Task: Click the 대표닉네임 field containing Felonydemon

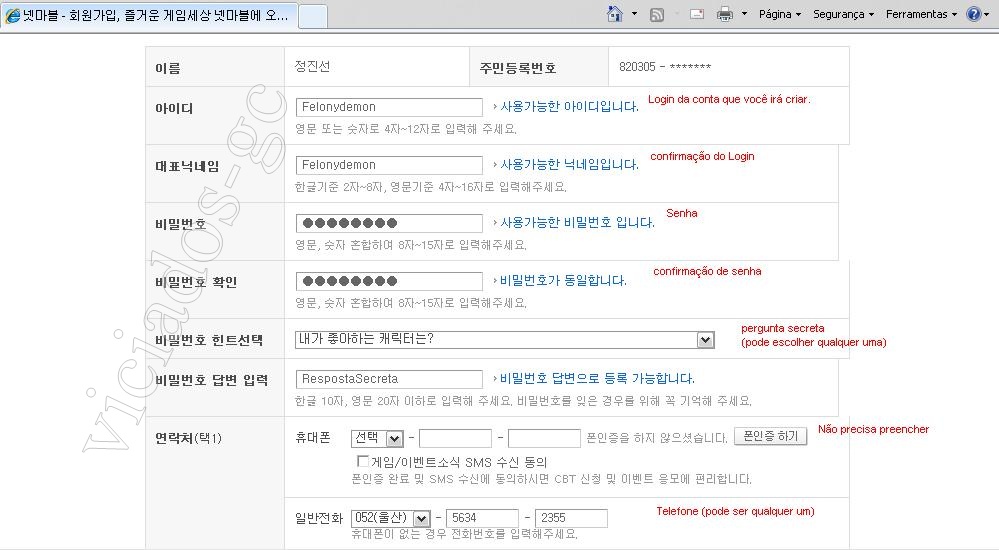Action: pos(389,165)
